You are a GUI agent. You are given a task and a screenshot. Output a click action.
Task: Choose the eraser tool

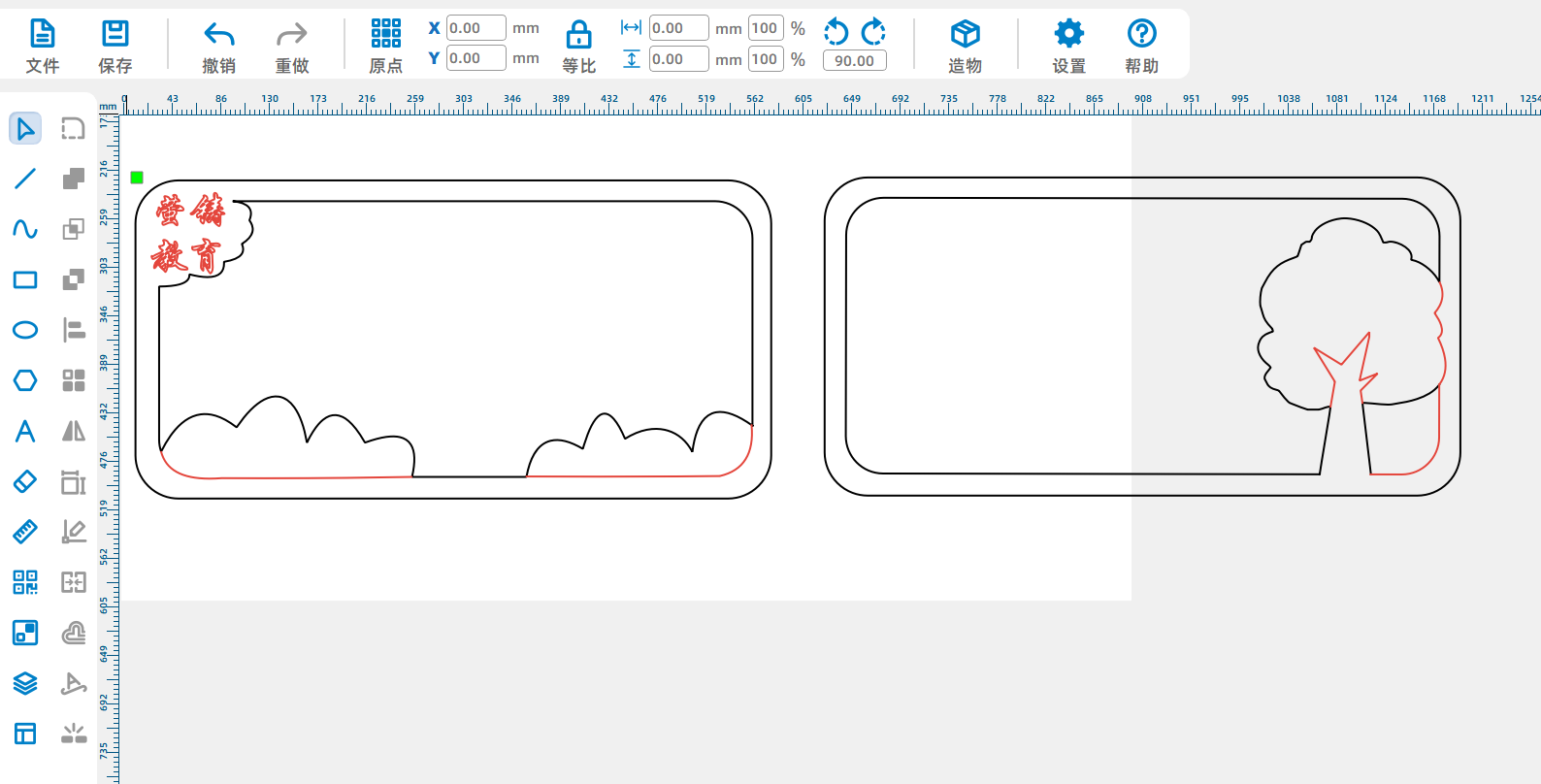25,481
